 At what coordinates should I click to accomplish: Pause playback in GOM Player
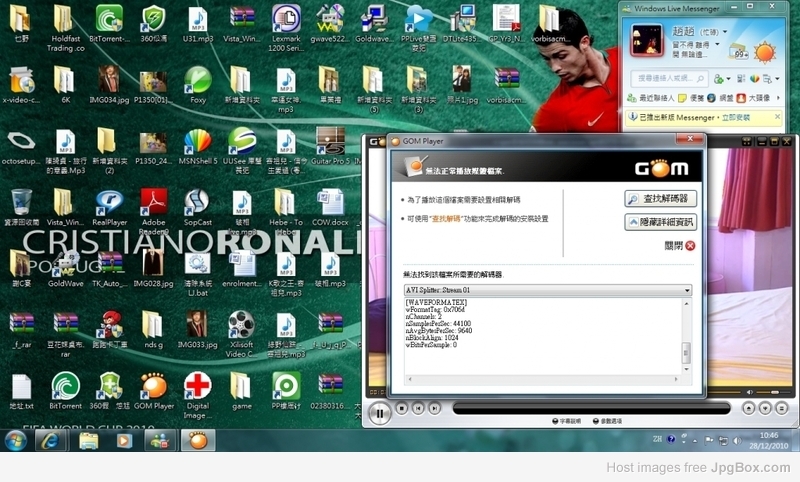pyautogui.click(x=379, y=412)
